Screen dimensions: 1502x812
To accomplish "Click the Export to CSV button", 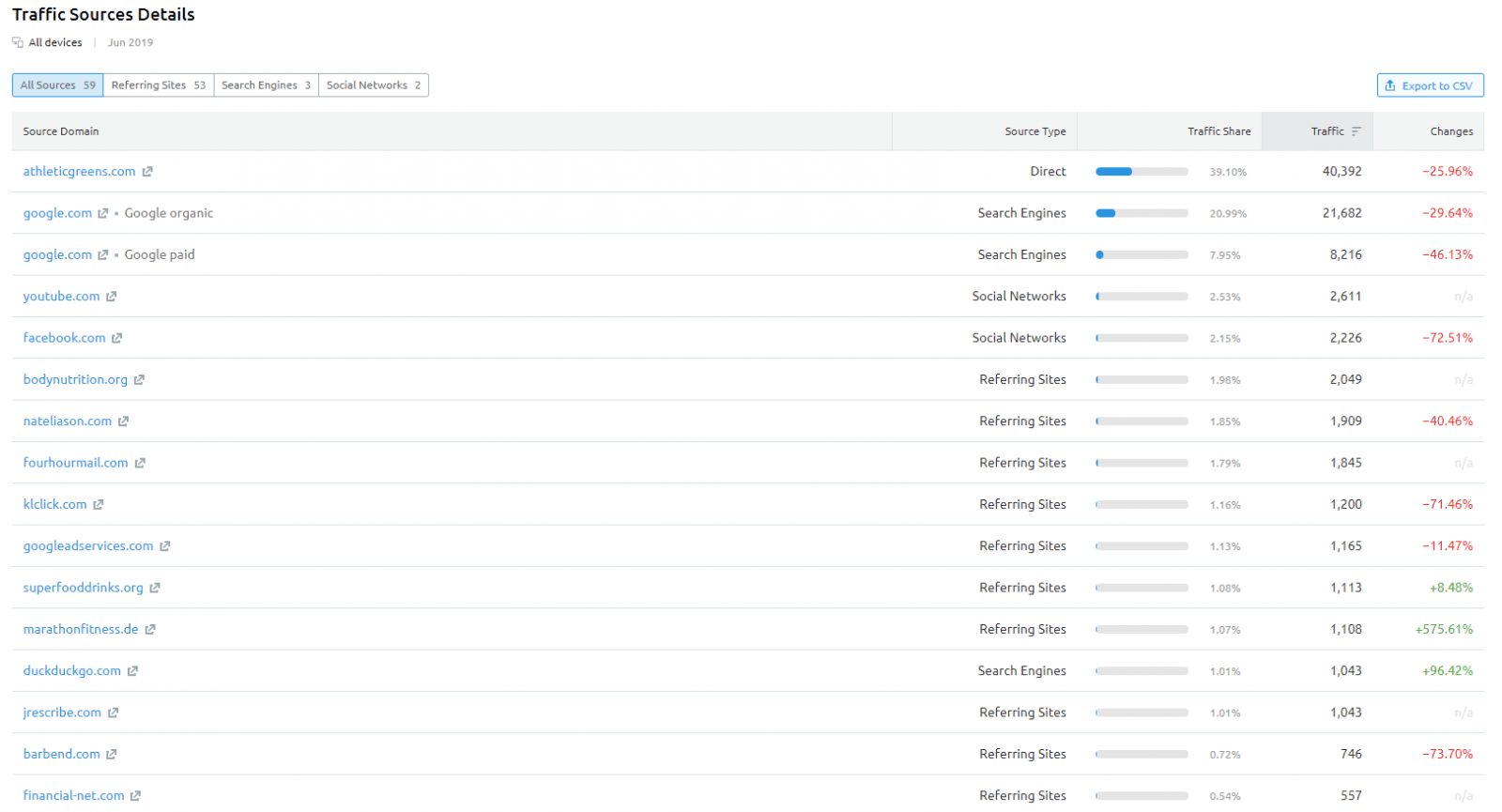I will (1429, 85).
